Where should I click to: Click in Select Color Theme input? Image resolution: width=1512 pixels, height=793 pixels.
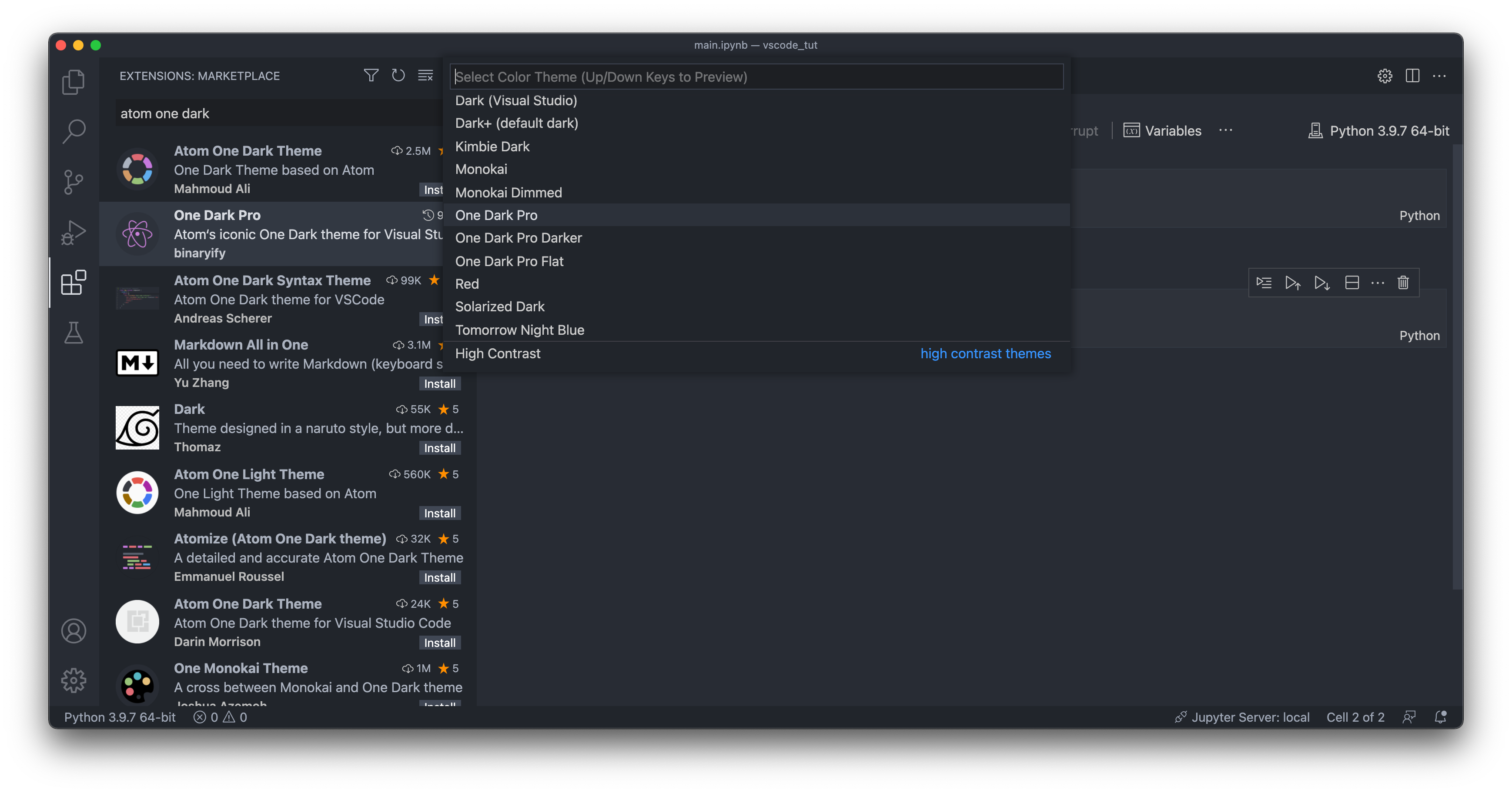pyautogui.click(x=756, y=77)
